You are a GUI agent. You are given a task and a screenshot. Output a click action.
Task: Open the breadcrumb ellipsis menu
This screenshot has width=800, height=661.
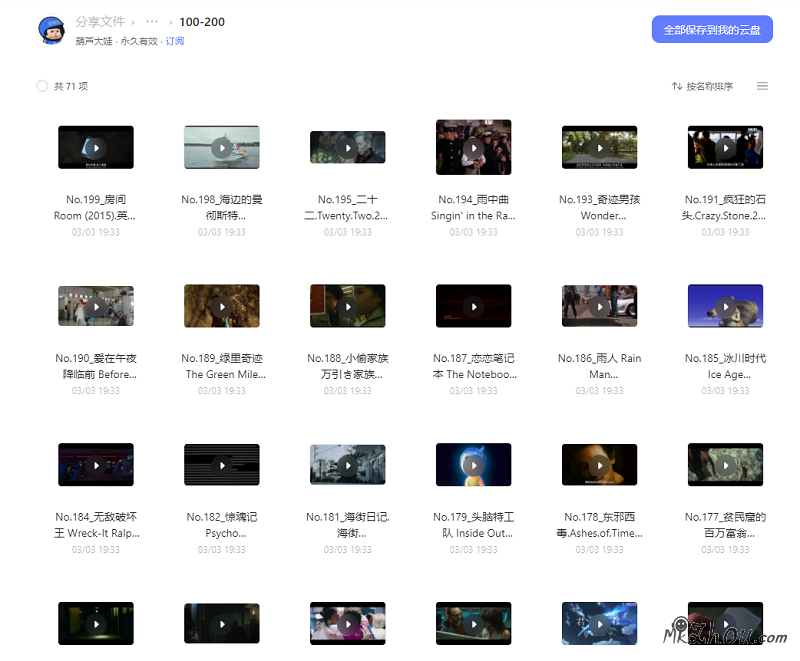pos(152,22)
